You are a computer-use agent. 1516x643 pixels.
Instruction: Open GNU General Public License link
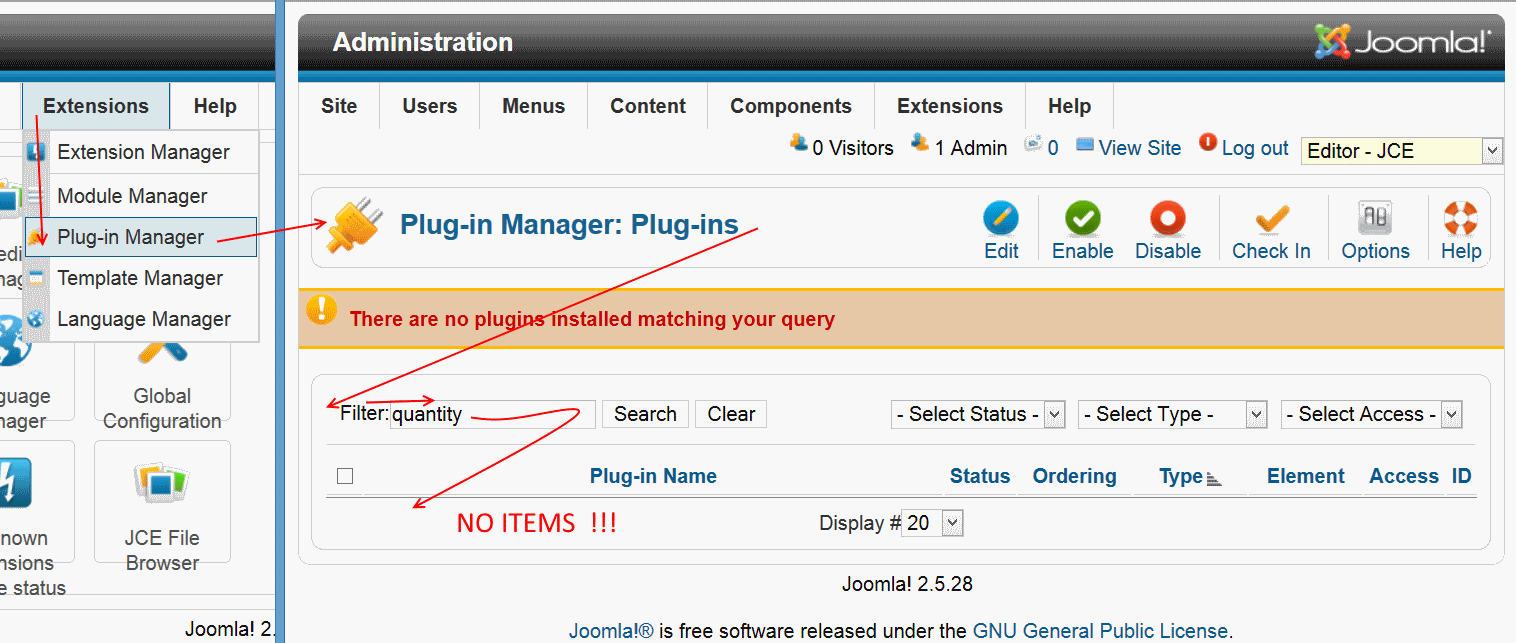1100,631
